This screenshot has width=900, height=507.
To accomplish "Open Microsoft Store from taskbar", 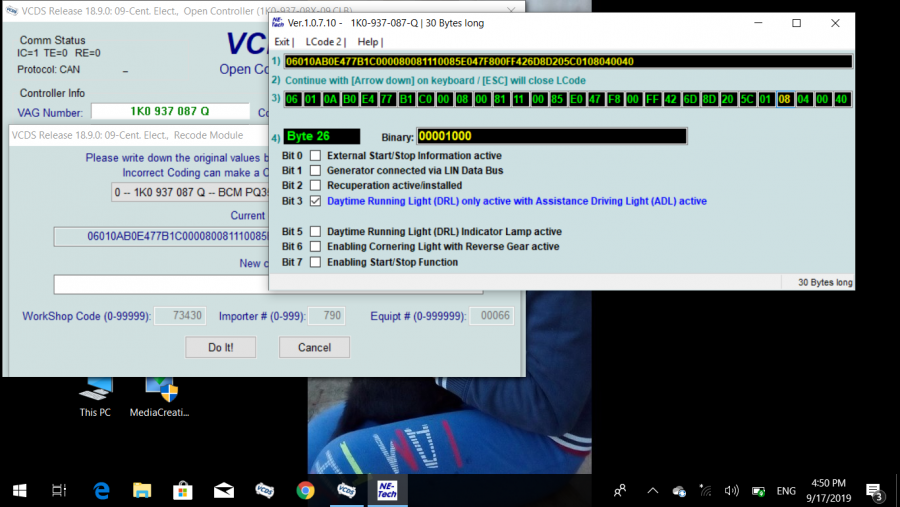I will pos(183,491).
